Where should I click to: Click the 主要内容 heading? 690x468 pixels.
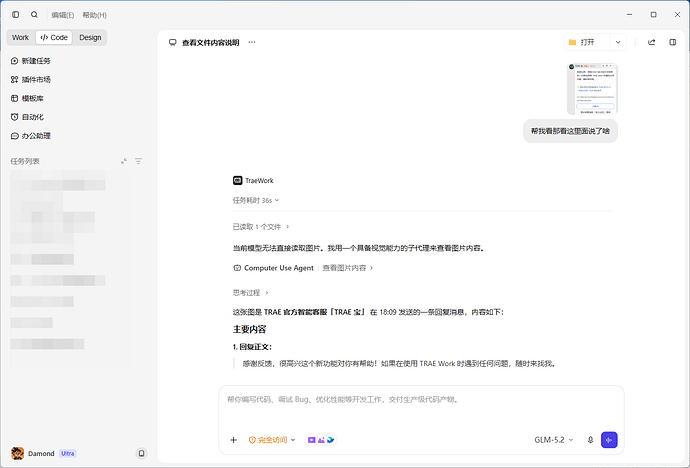click(250, 329)
